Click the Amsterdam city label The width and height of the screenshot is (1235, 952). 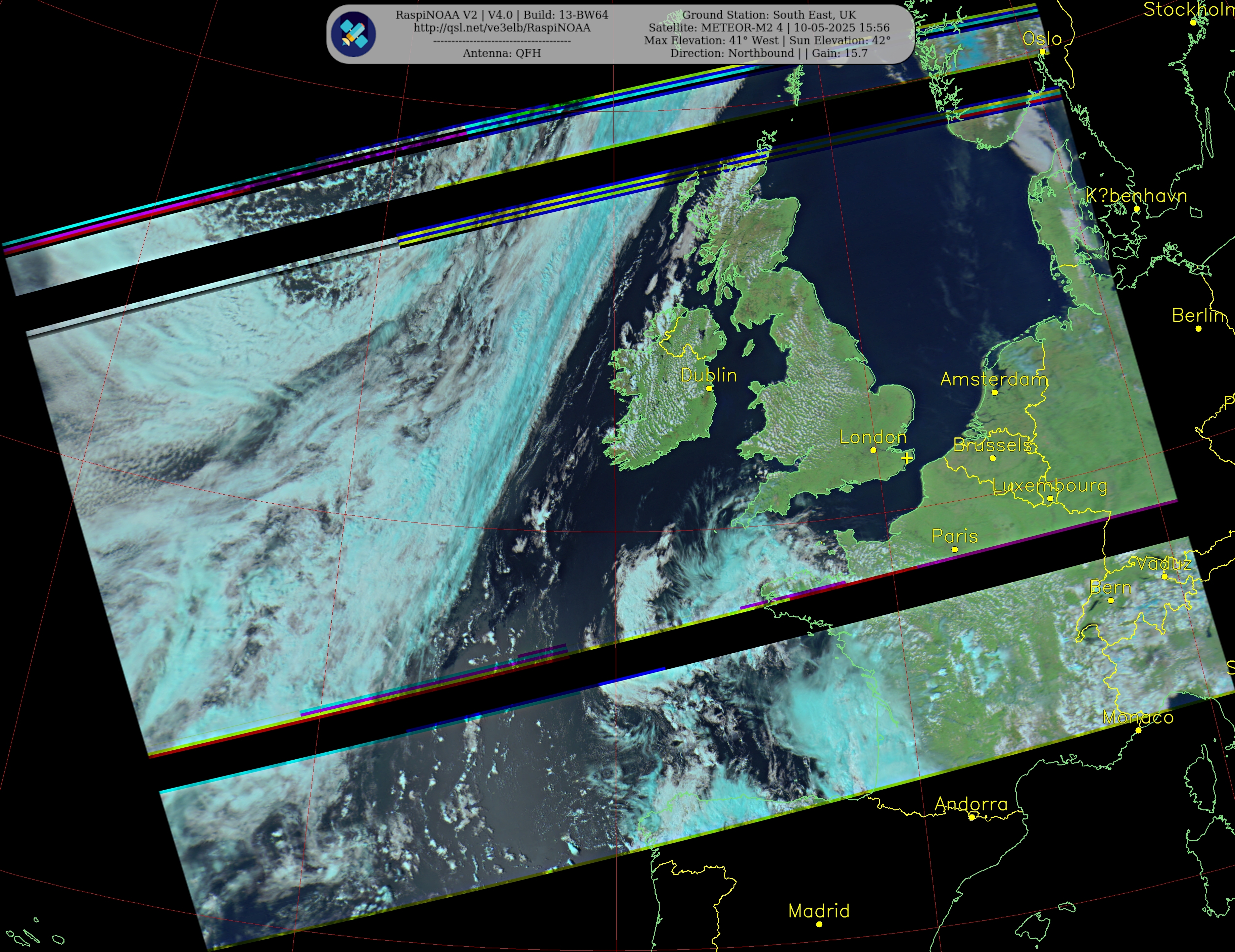pos(994,379)
